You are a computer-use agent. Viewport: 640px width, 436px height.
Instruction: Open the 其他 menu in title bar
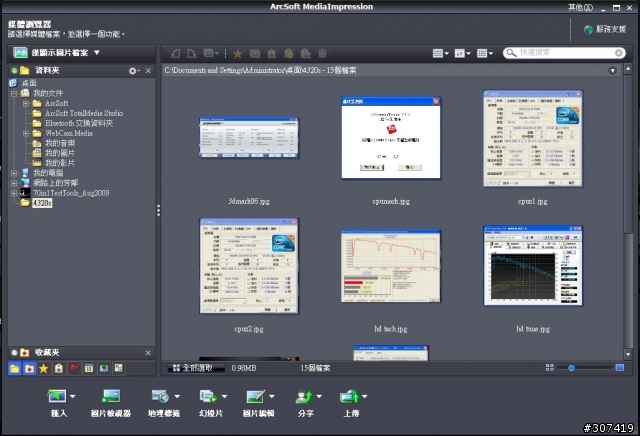tap(580, 7)
